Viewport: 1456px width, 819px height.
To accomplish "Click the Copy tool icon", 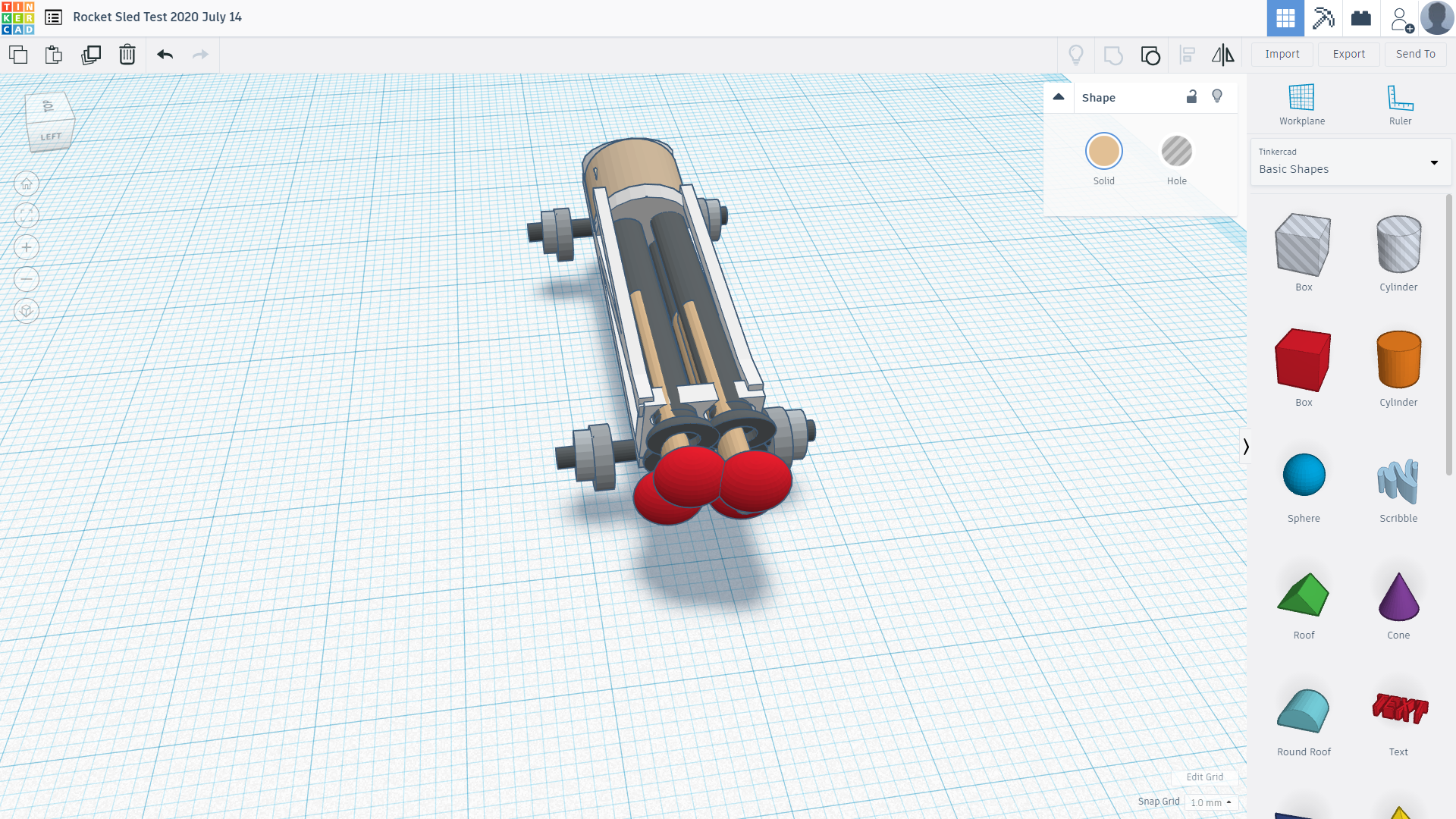I will 18,55.
